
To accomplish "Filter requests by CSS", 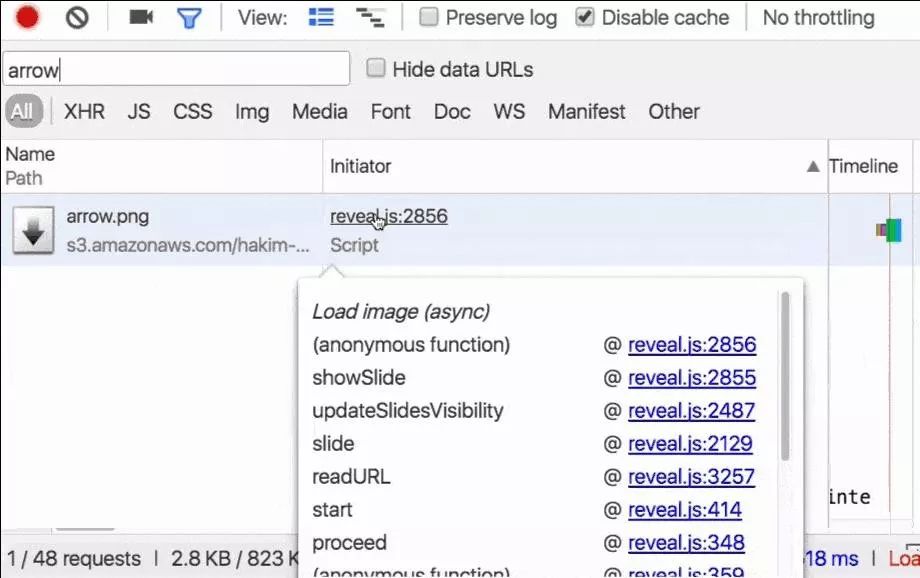I will (192, 111).
